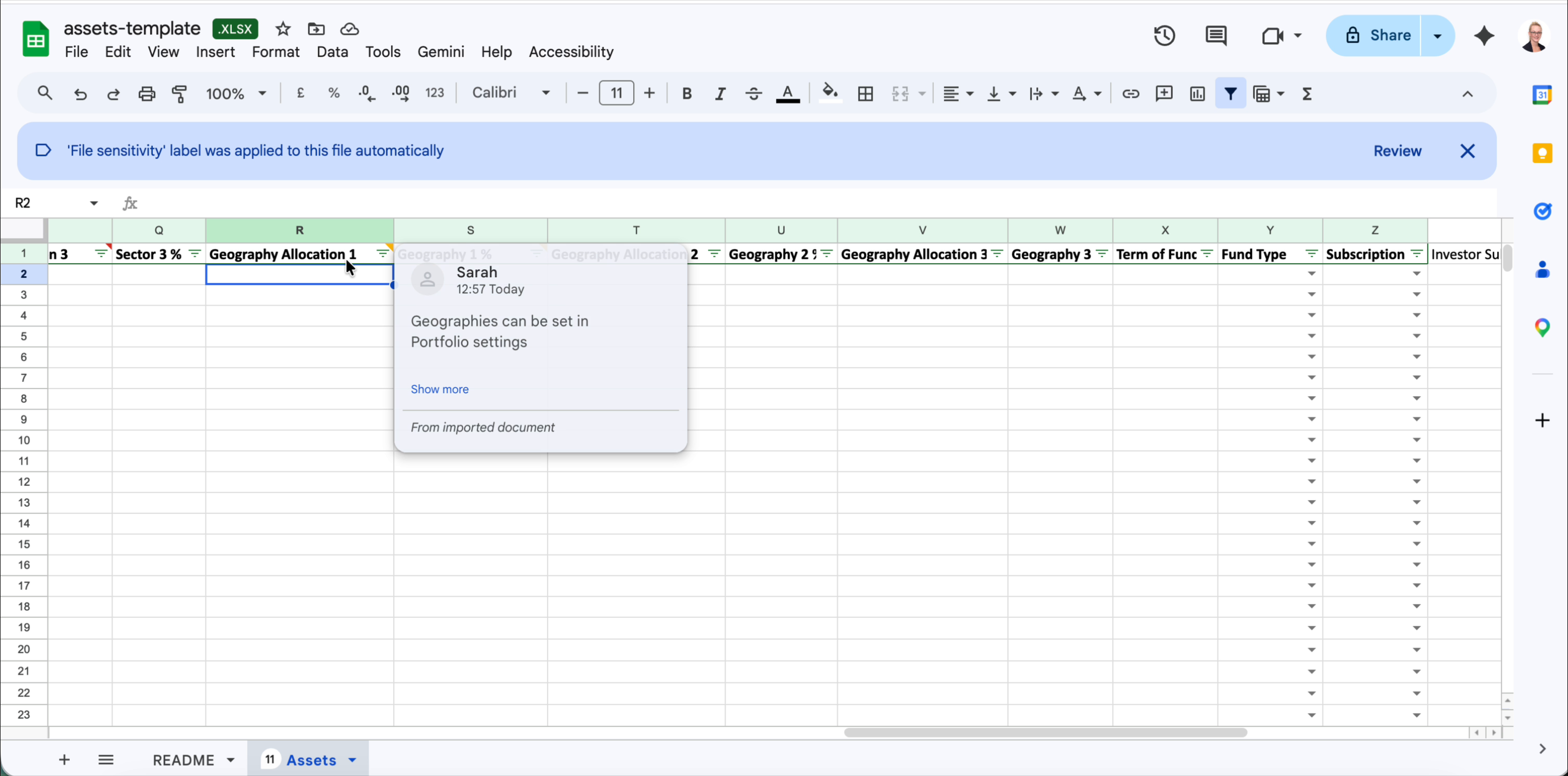Screen dimensions: 1568x776
Task: Open Fund Type dropdown in row 2
Action: [1312, 274]
